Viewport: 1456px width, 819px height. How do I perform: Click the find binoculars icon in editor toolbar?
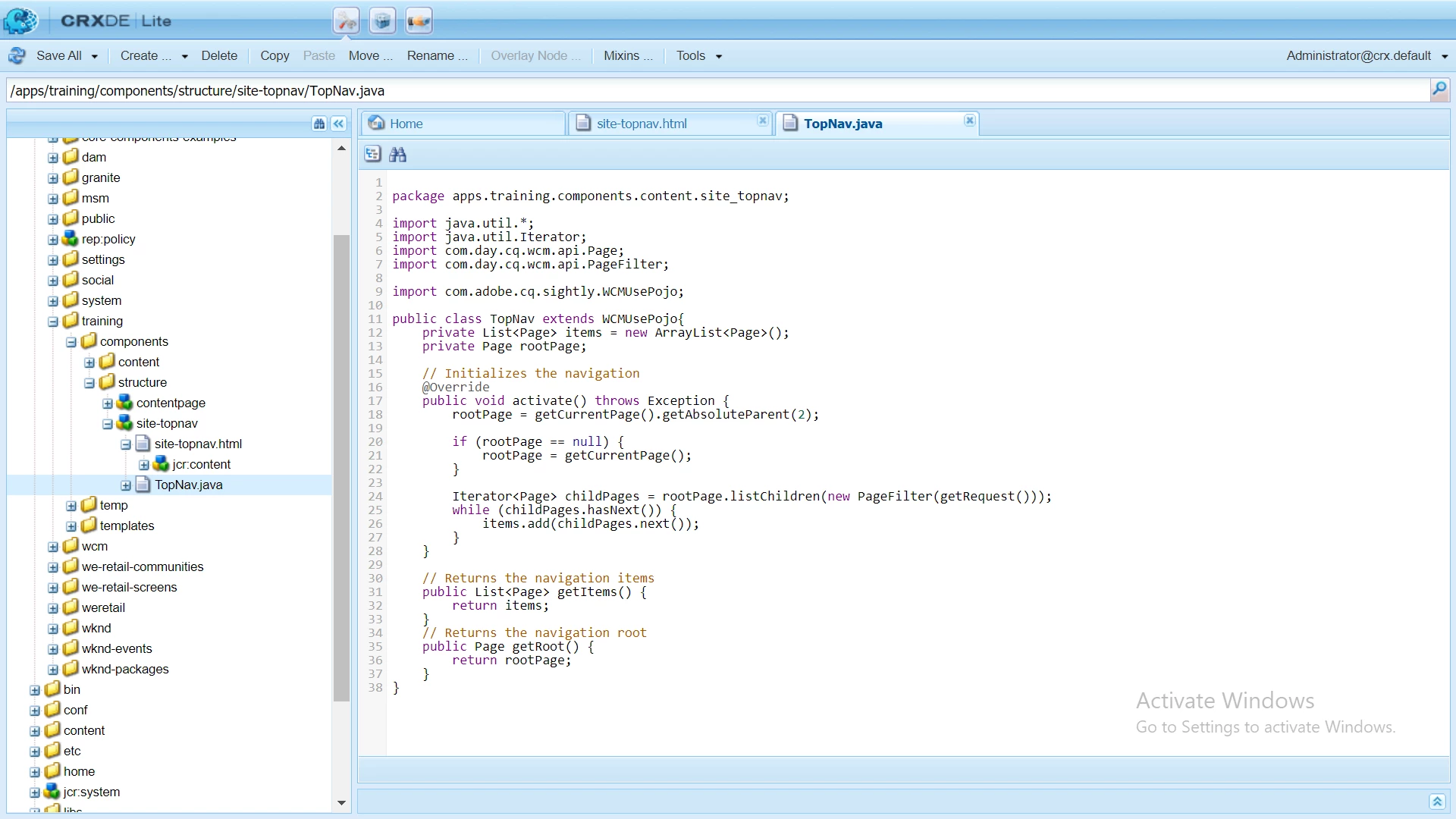(397, 154)
